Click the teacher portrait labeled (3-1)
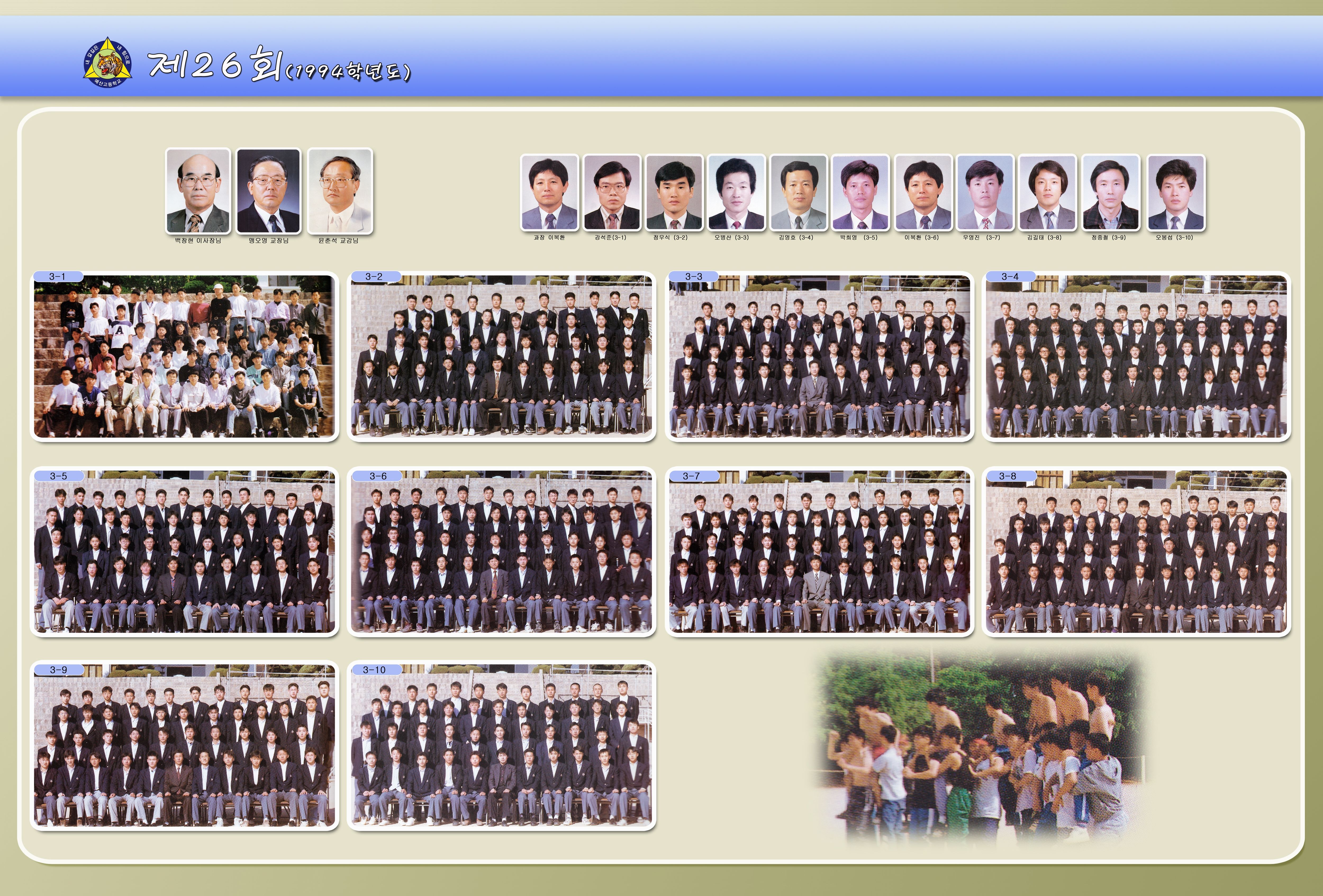Image resolution: width=1323 pixels, height=896 pixels. [611, 193]
